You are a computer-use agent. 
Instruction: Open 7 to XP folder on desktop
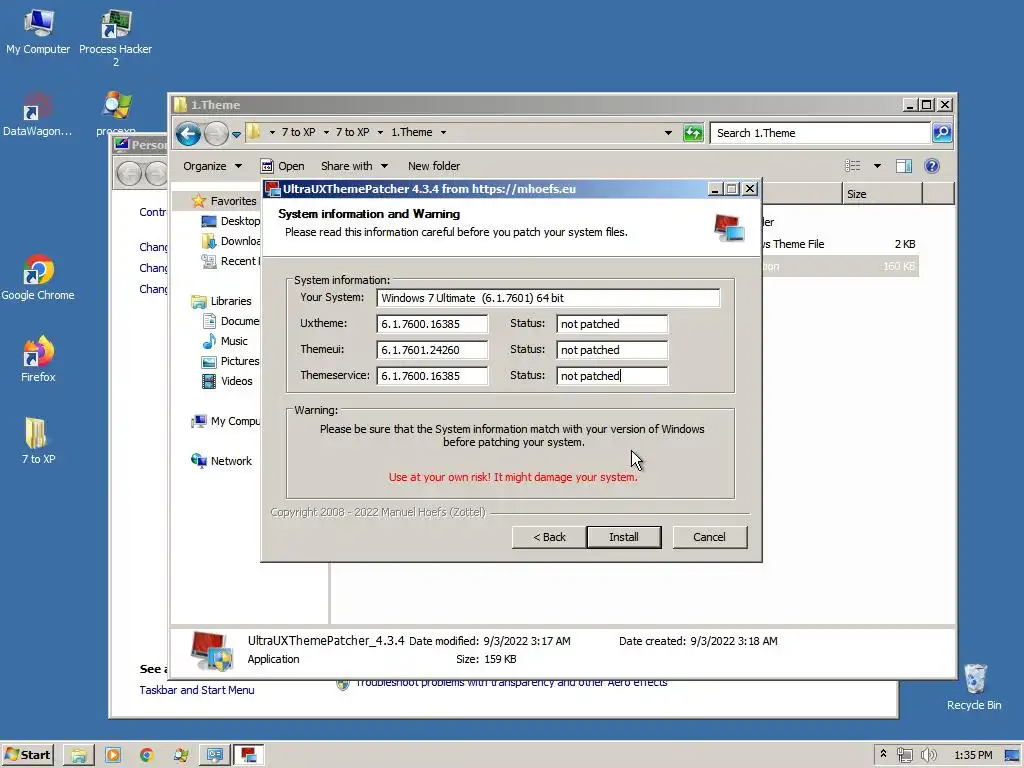[38, 441]
